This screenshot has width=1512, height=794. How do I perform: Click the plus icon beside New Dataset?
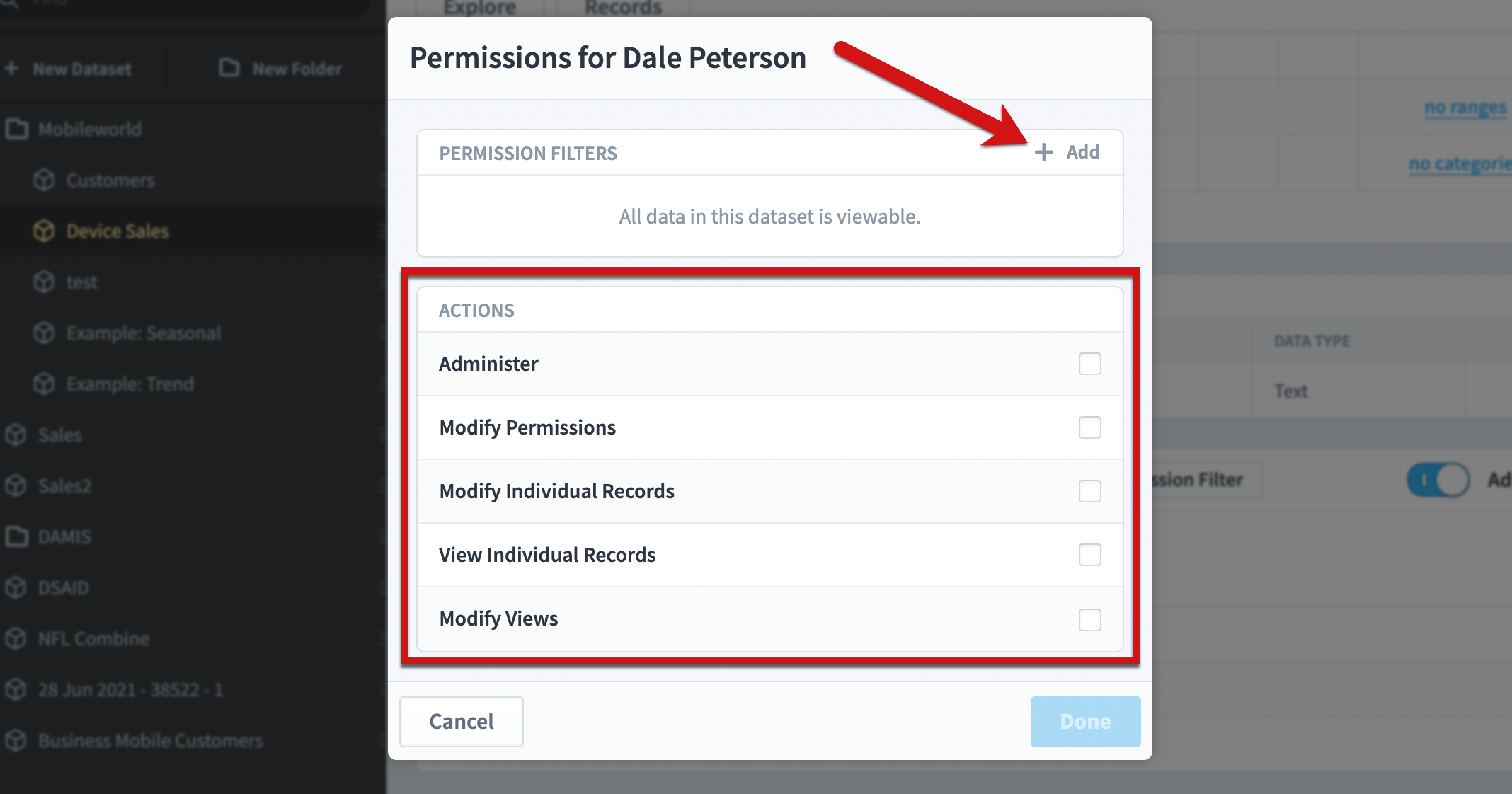(11, 69)
